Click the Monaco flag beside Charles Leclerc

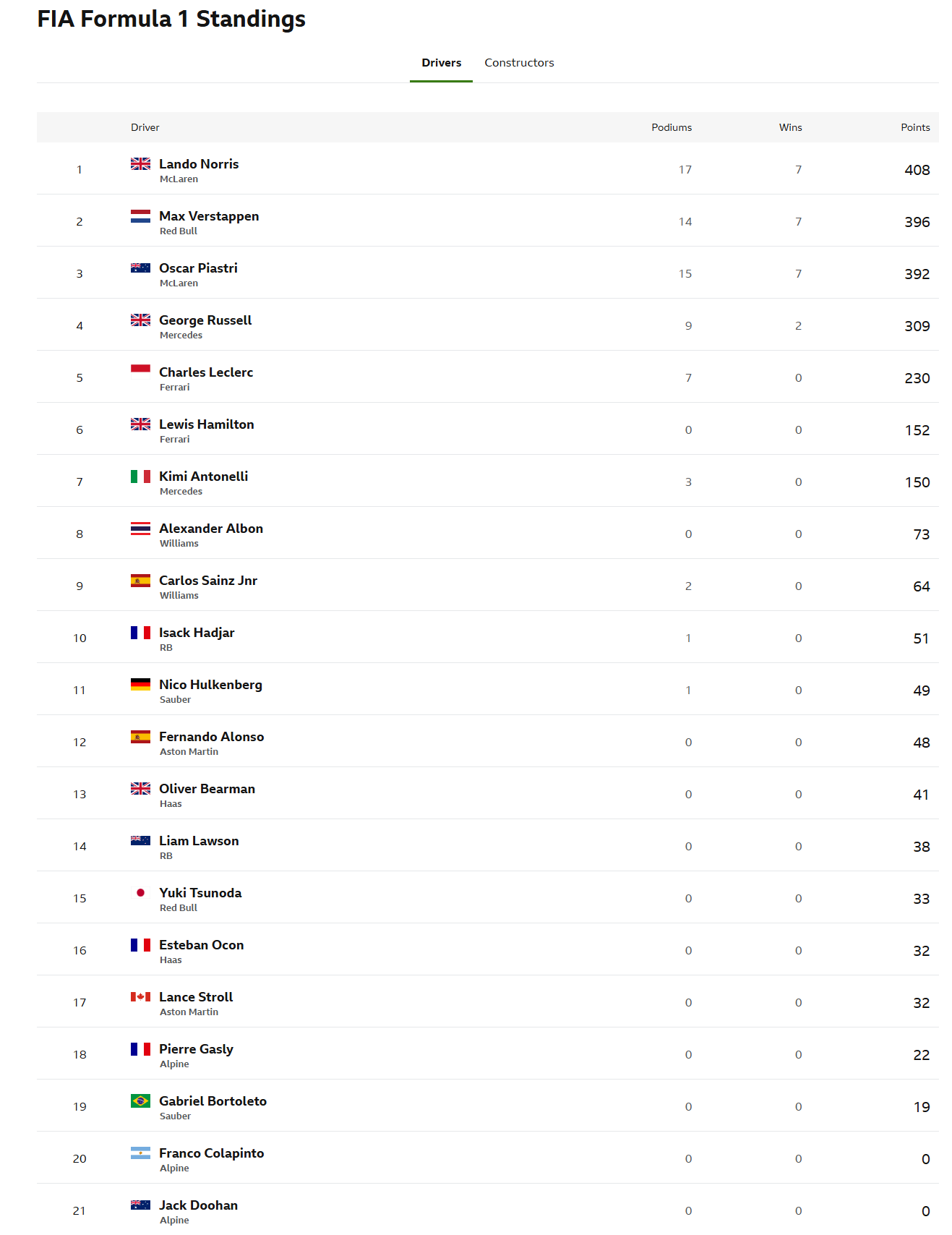pos(140,372)
